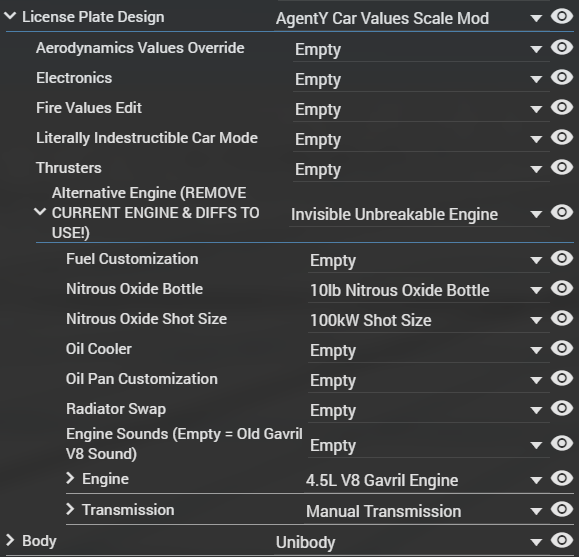Collapse the License Plate Design section

pos(10,16)
